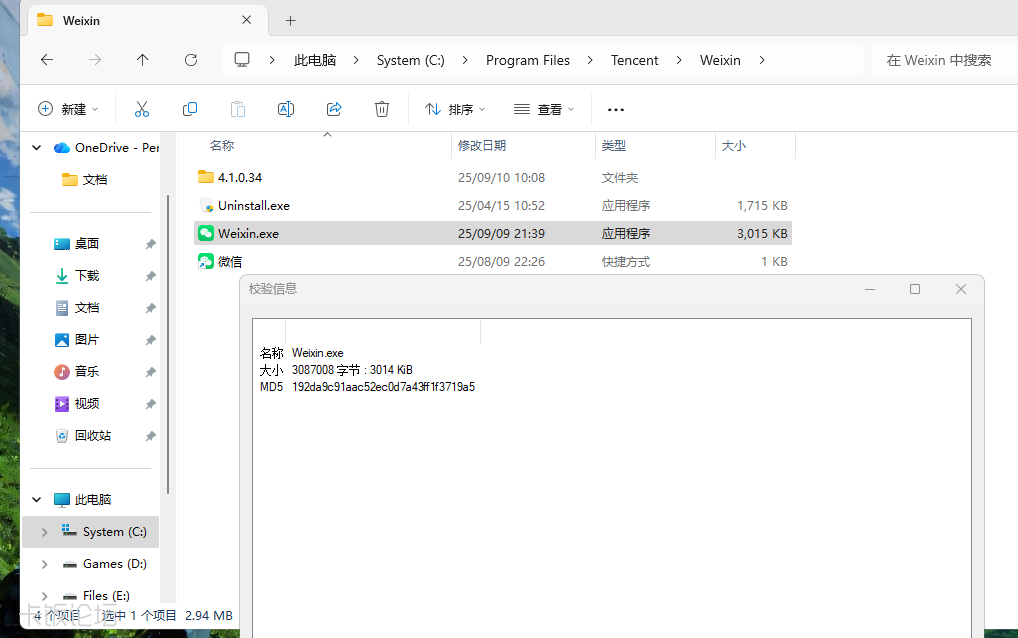The width and height of the screenshot is (1018, 638).
Task: Go up one folder level
Action: tap(143, 60)
